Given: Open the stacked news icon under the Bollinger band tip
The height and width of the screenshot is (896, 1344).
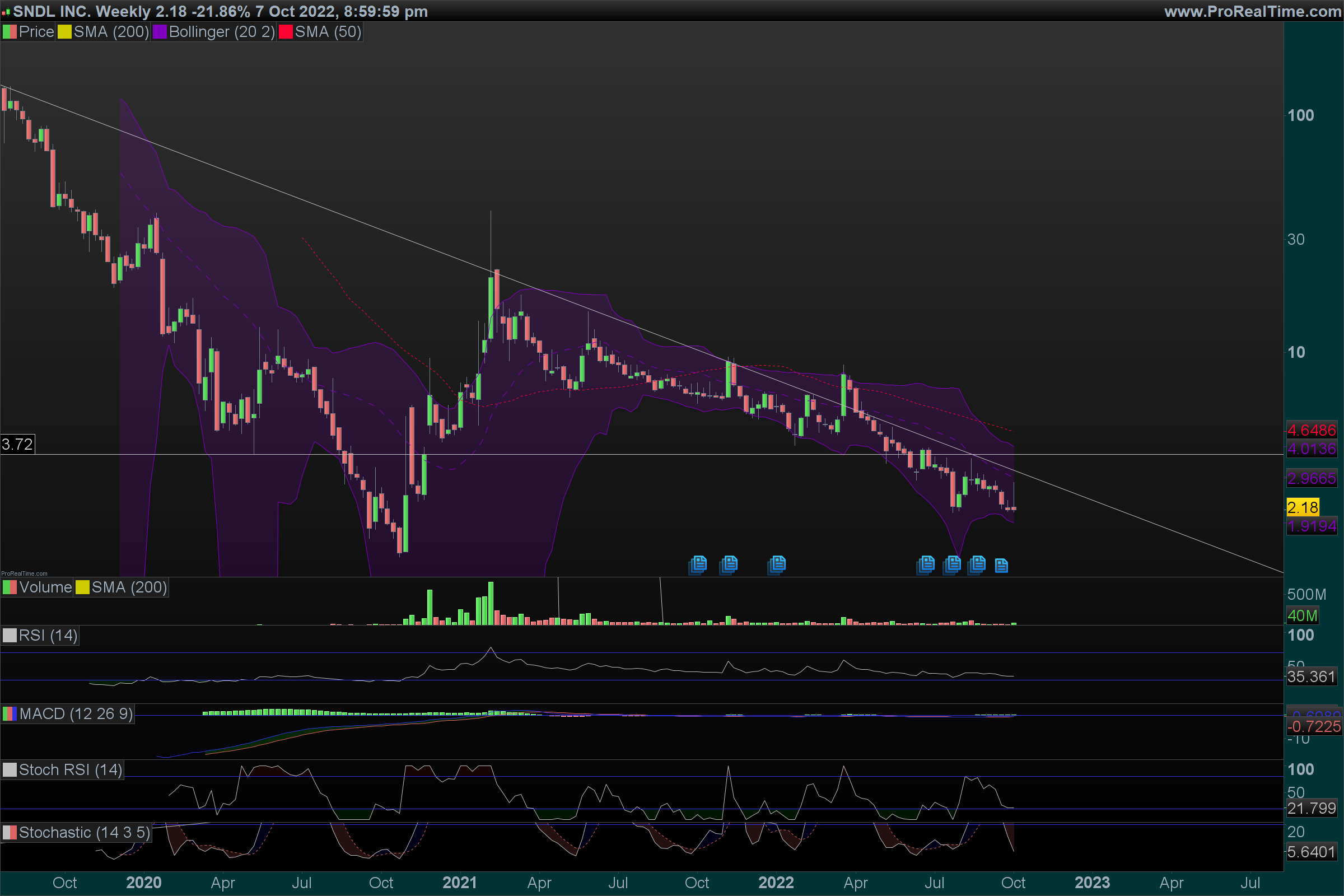Looking at the screenshot, I should (x=952, y=564).
